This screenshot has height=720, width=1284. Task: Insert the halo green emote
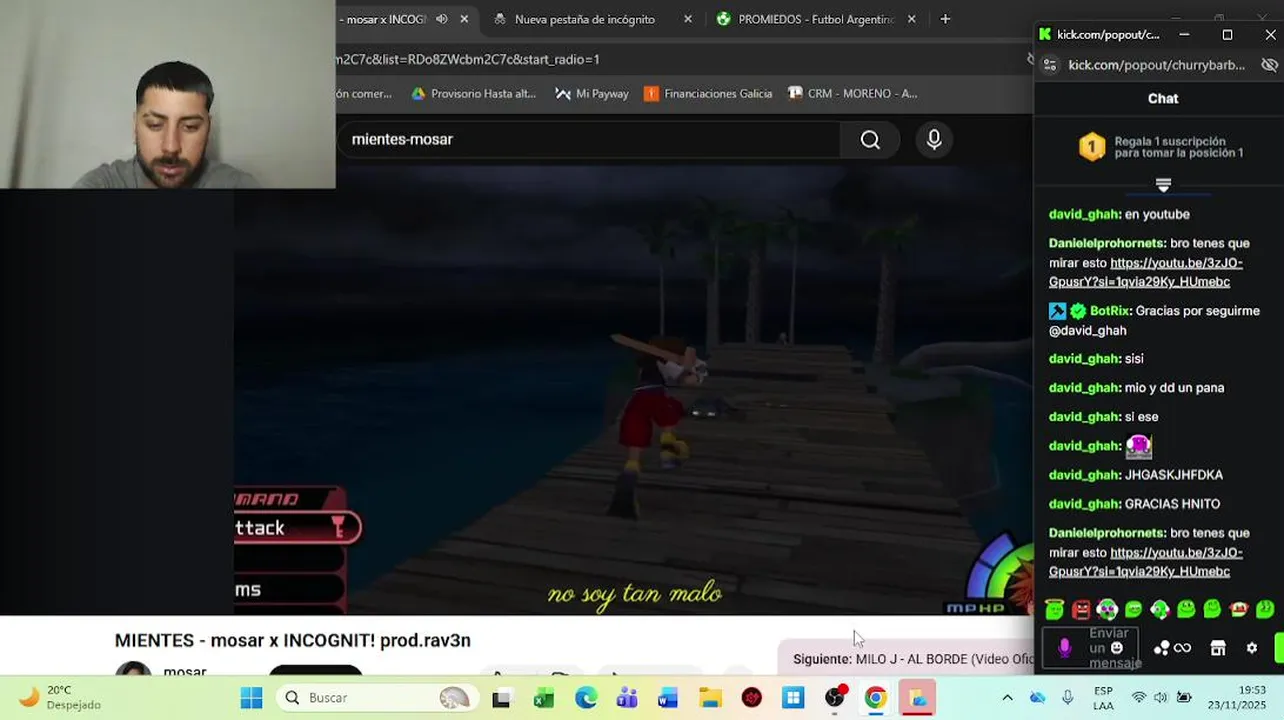[x=1054, y=609]
